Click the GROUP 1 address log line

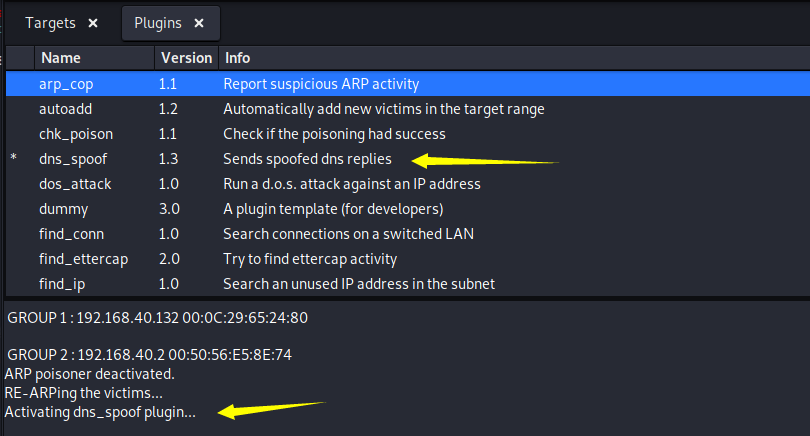click(x=158, y=318)
